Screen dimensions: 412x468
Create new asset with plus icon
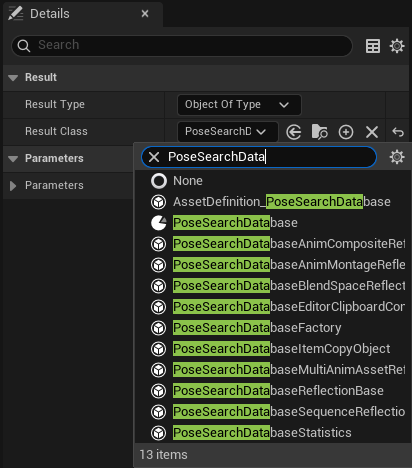pyautogui.click(x=346, y=132)
